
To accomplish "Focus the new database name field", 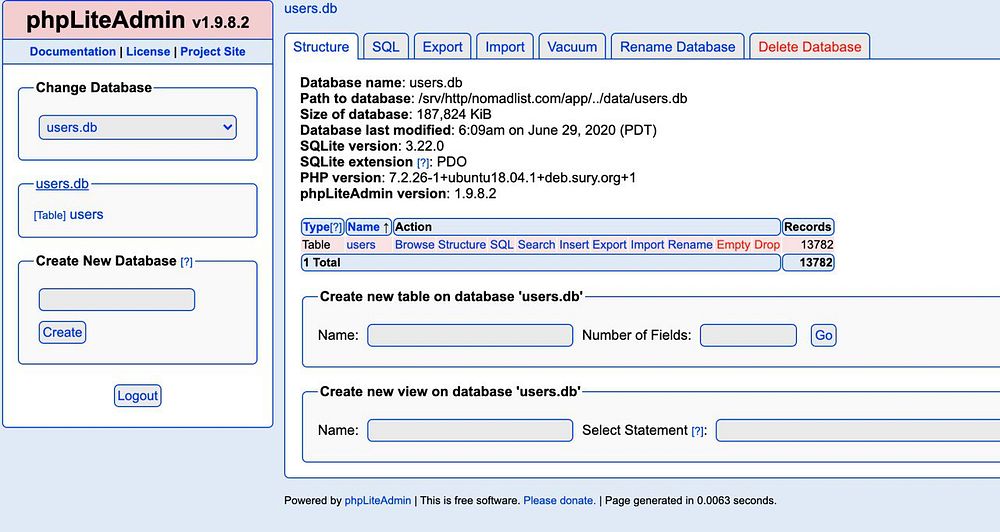I will click(117, 299).
